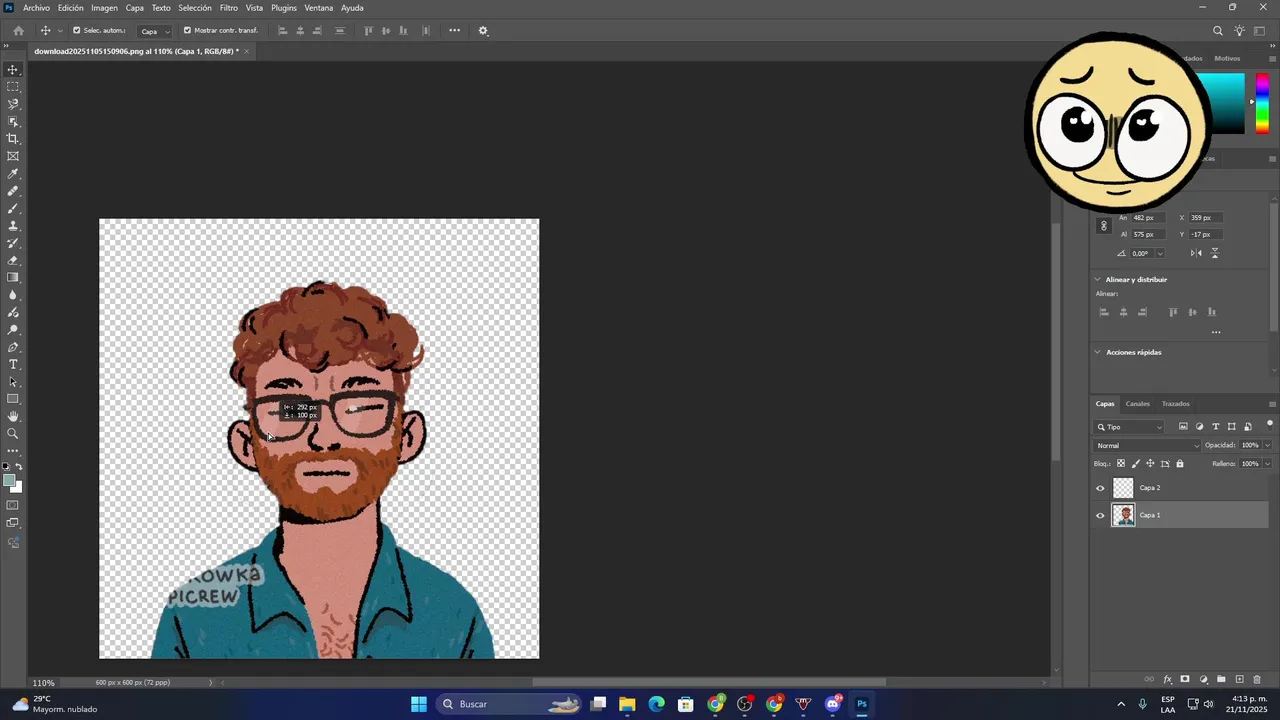Hide the Capa 2 layer
Screen dimensions: 1280x720
click(1101, 488)
